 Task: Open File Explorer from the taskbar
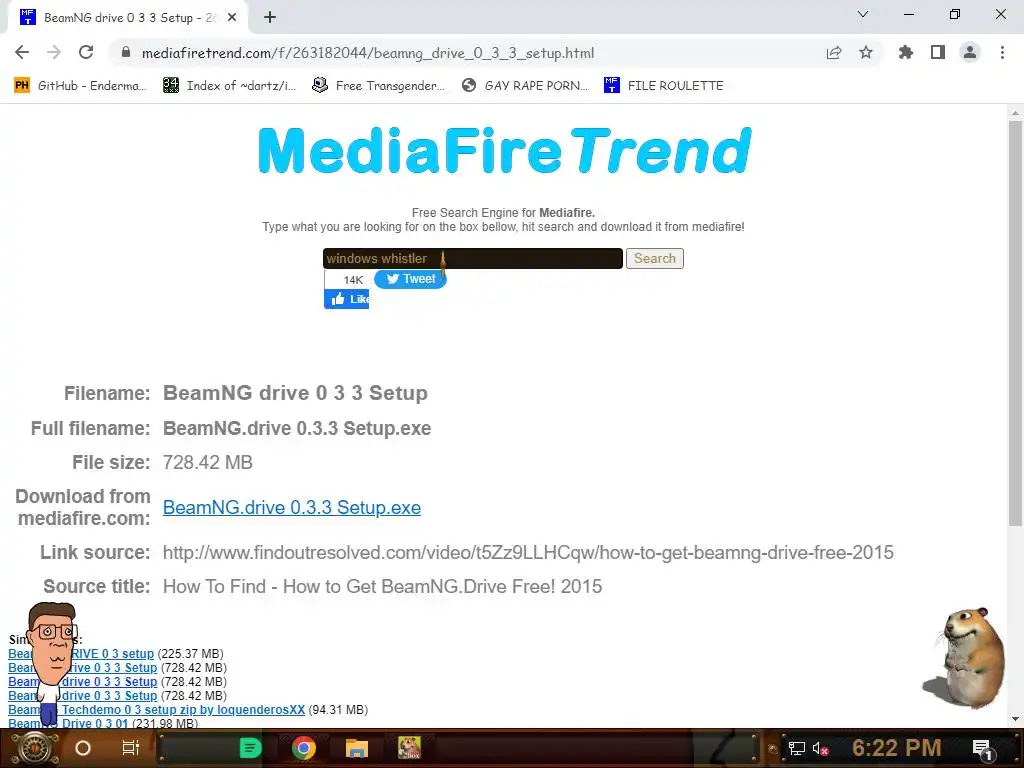click(357, 748)
